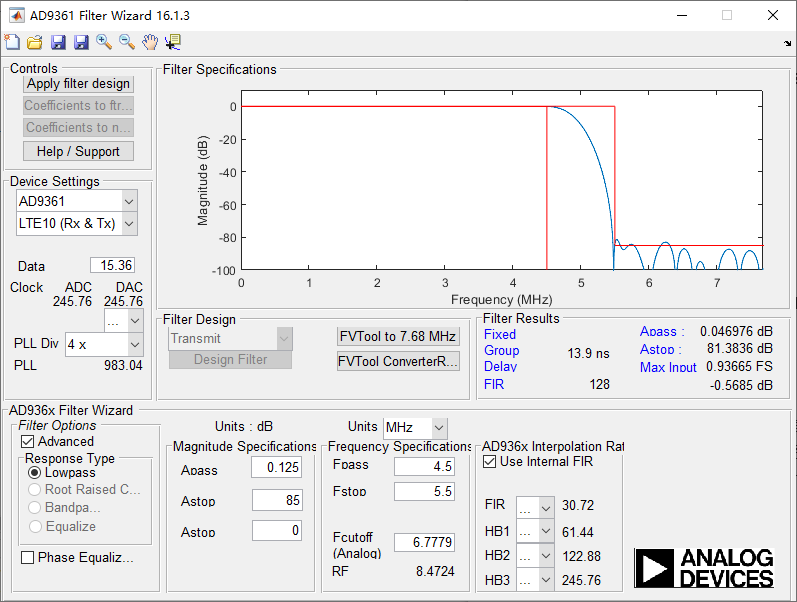Click the second Astop field showing 0
Image resolution: width=797 pixels, height=602 pixels.
pyautogui.click(x=277, y=531)
